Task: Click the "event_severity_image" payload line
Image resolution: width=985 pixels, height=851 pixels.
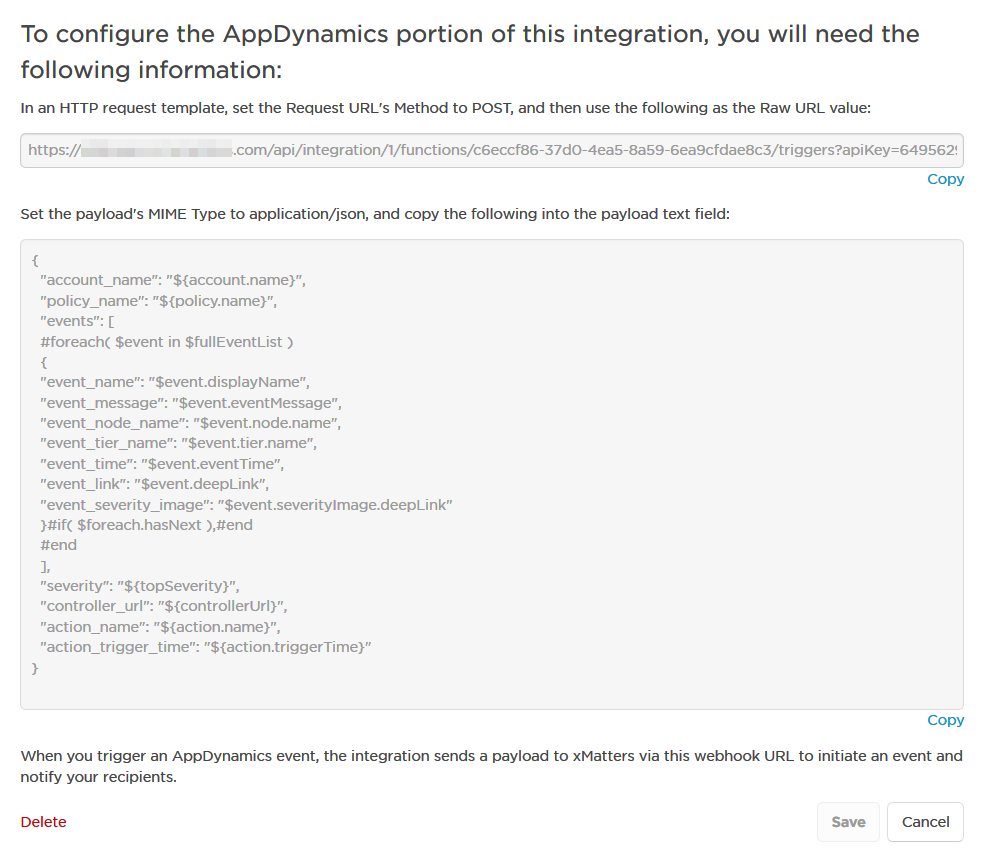Action: point(246,504)
